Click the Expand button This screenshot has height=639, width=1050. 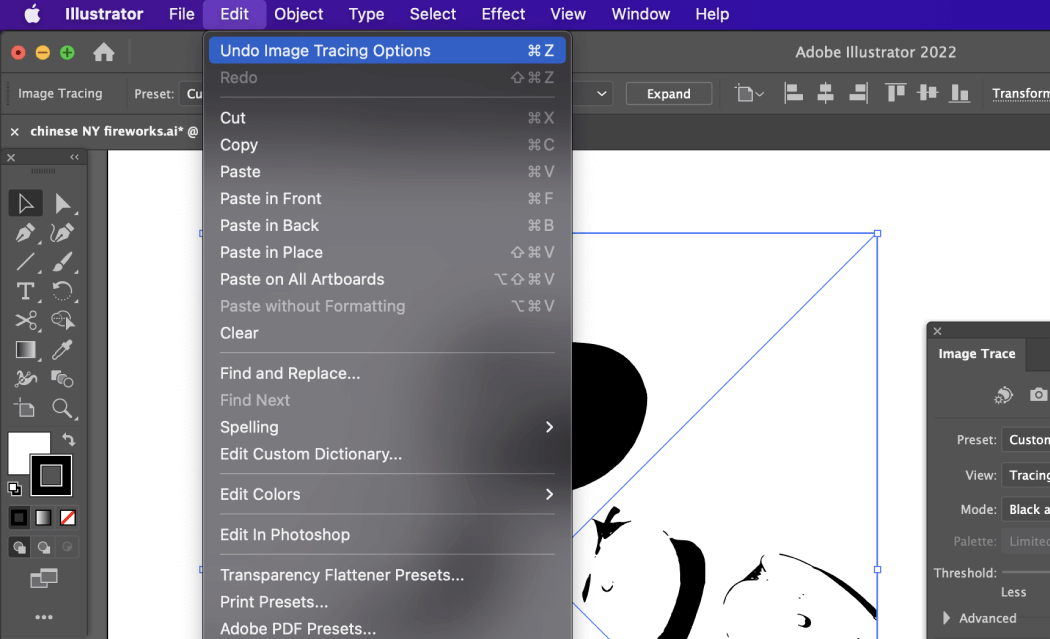[x=668, y=94]
